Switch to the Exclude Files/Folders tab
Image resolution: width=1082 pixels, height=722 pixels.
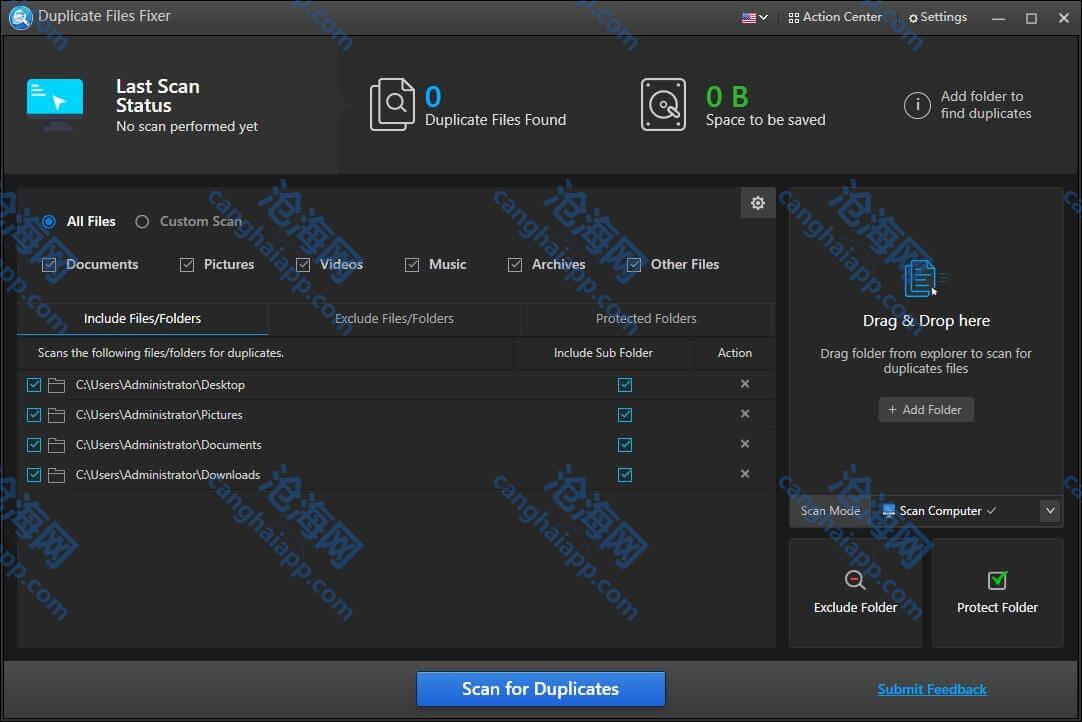point(394,319)
